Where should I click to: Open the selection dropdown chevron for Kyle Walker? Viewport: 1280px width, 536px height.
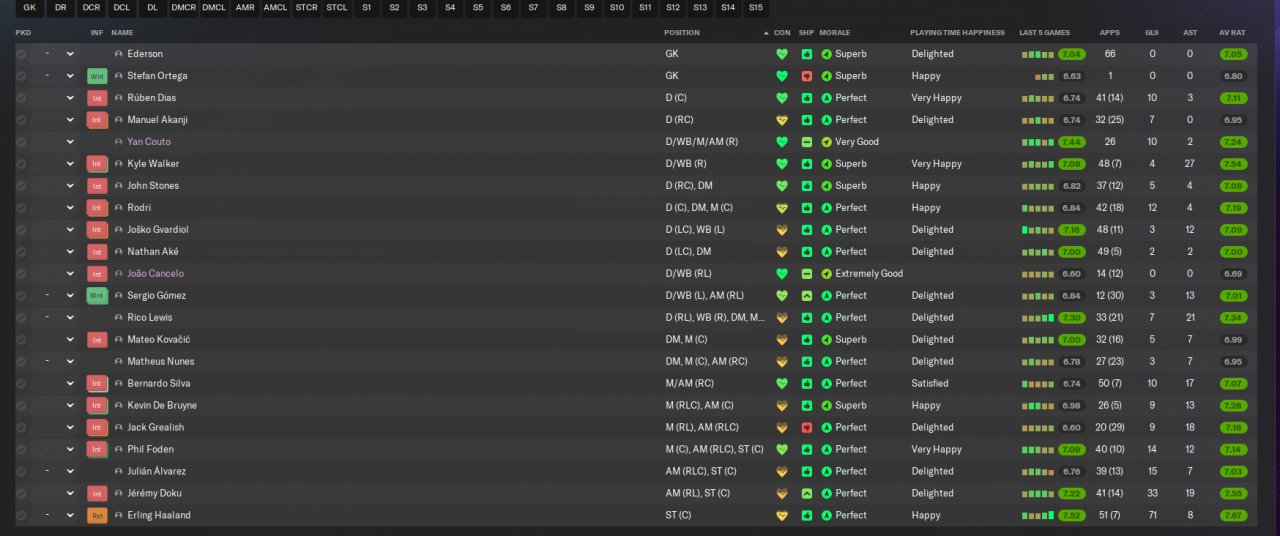pos(70,164)
